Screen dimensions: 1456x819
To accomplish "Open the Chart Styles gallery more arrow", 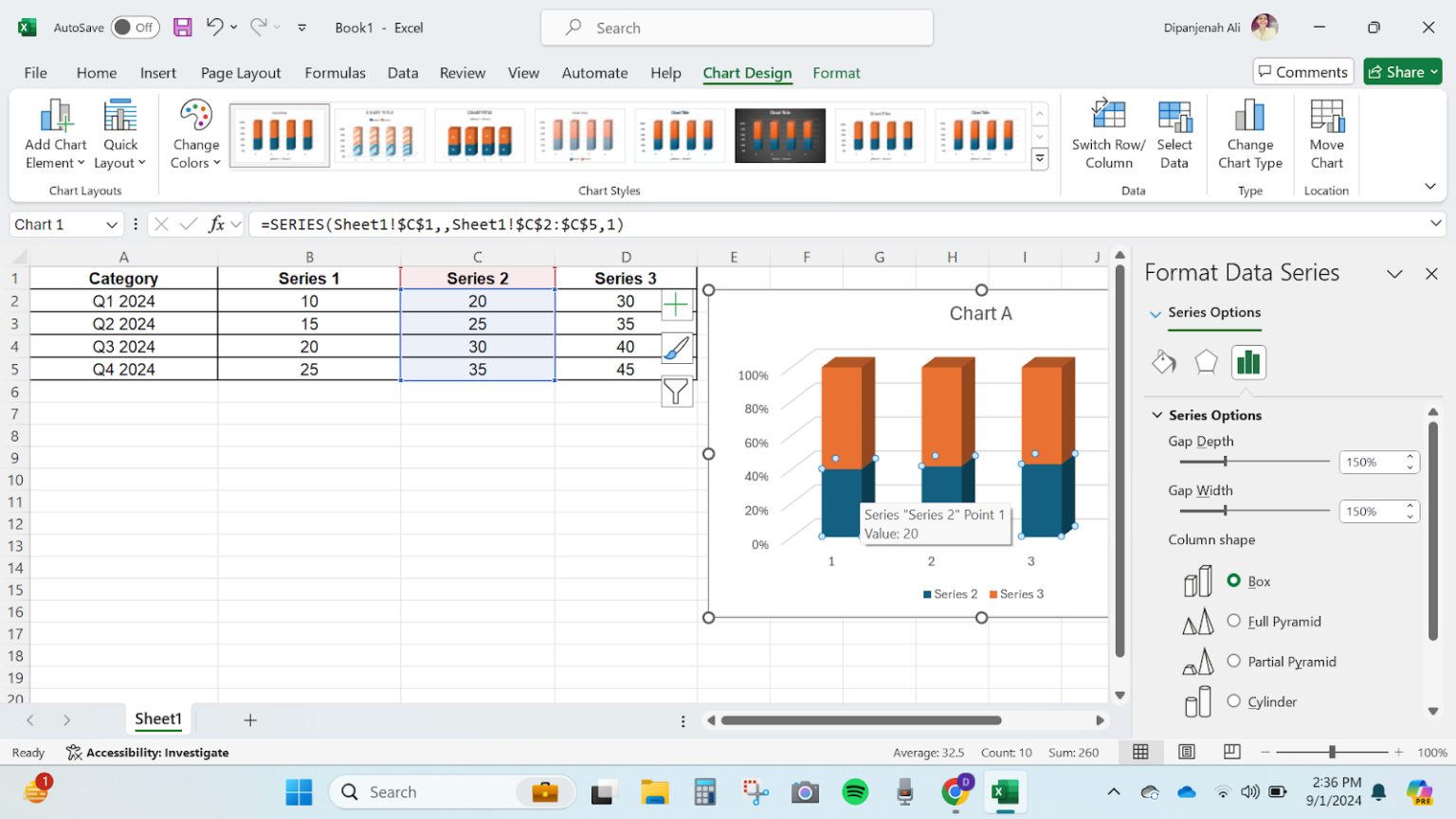I will [x=1040, y=158].
